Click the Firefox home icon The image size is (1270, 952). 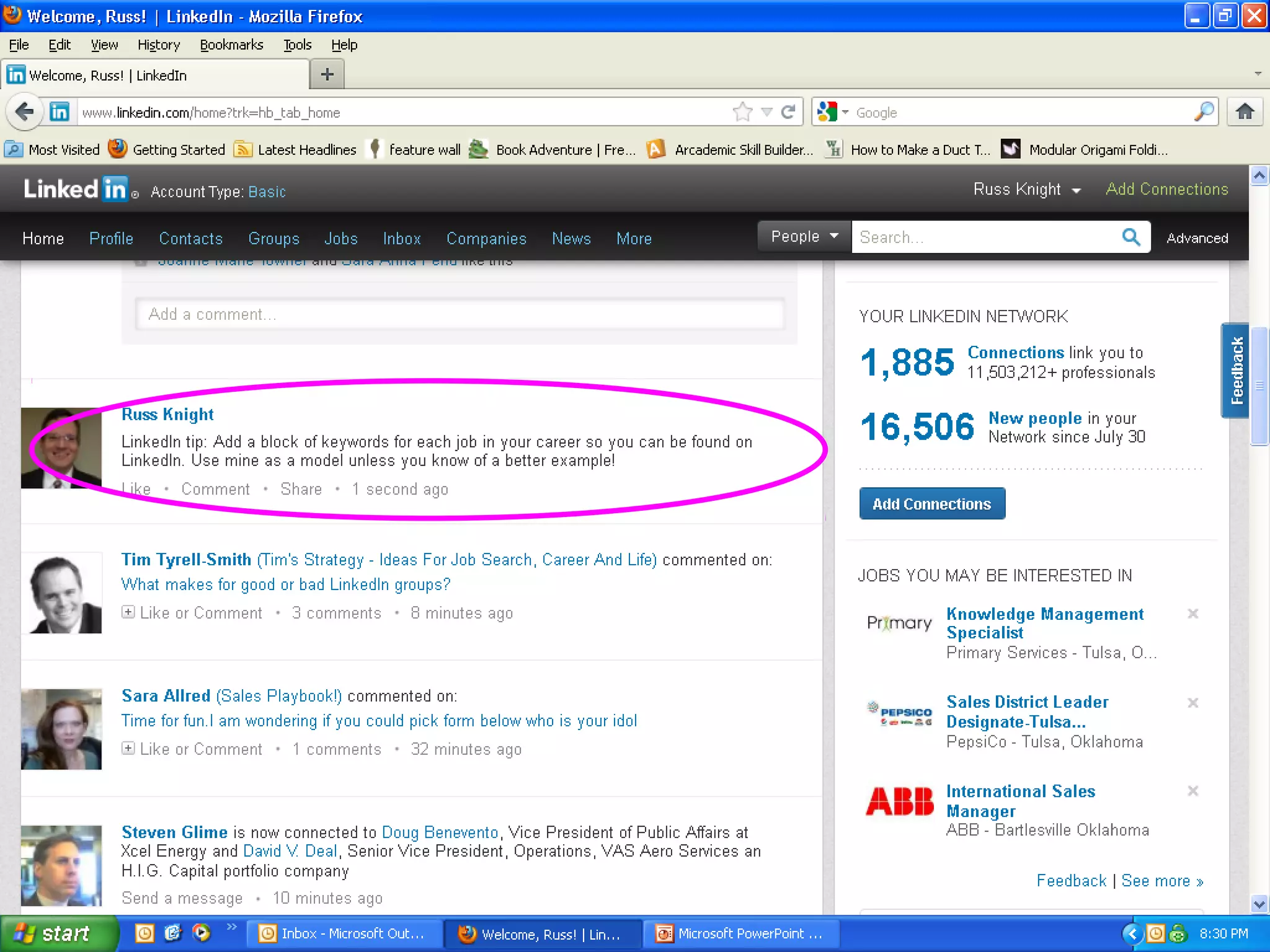coord(1245,112)
